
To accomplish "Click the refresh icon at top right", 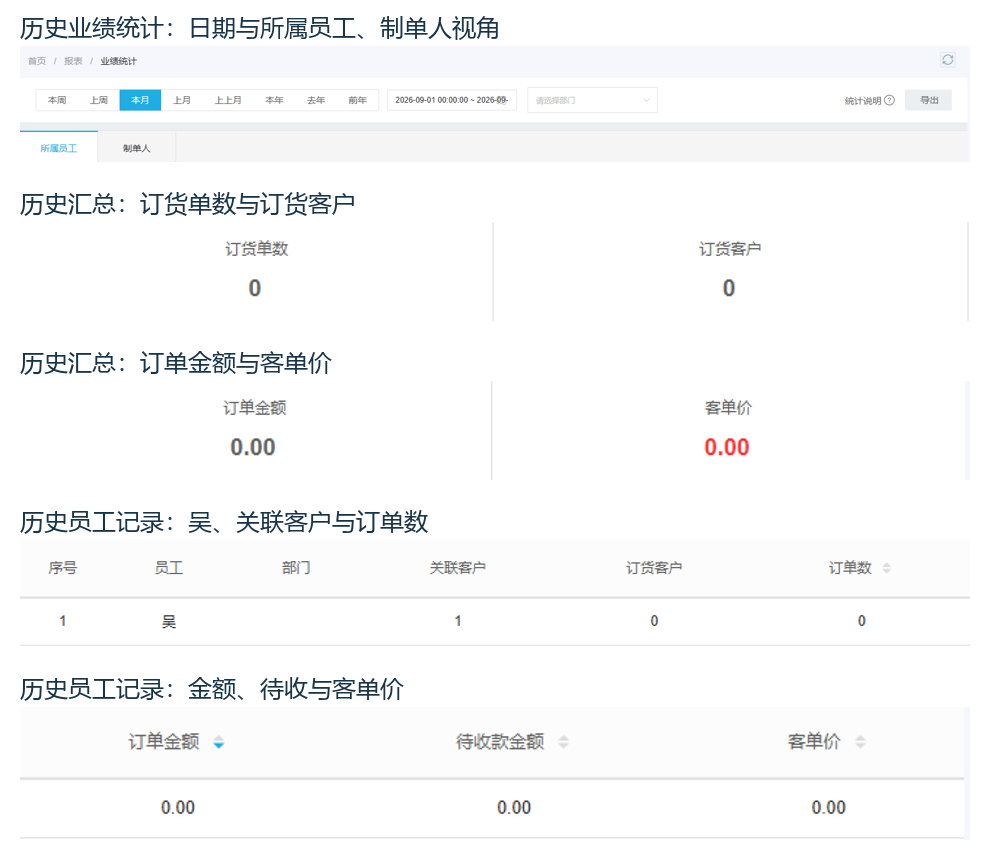I will pyautogui.click(x=947, y=60).
